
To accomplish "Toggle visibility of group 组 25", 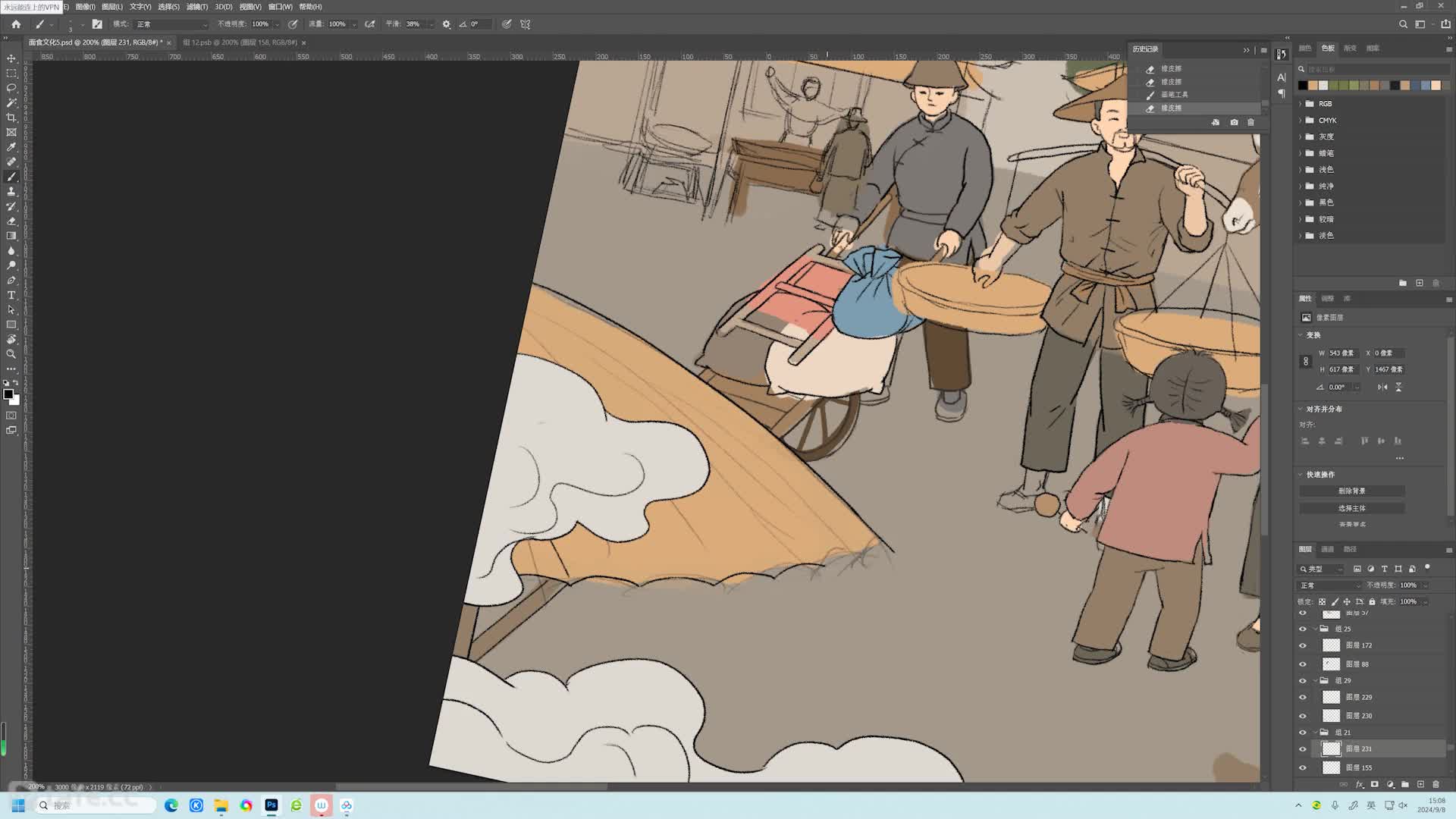I will click(1303, 629).
